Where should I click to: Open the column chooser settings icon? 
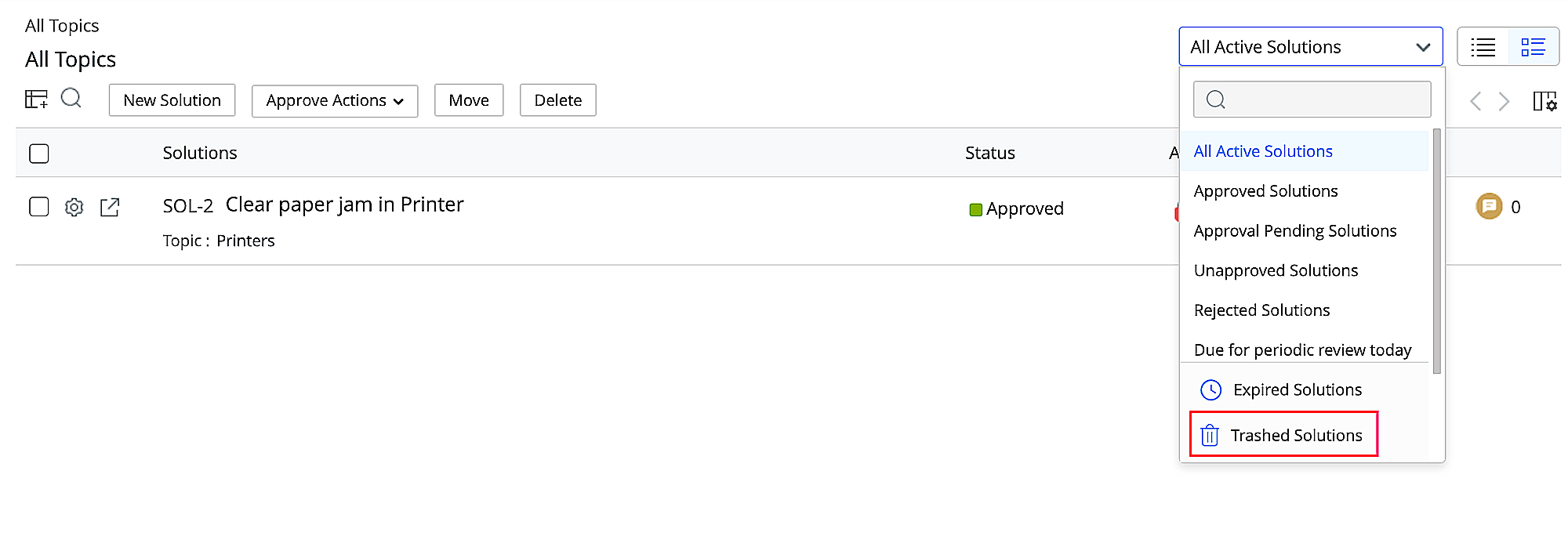(x=1544, y=101)
